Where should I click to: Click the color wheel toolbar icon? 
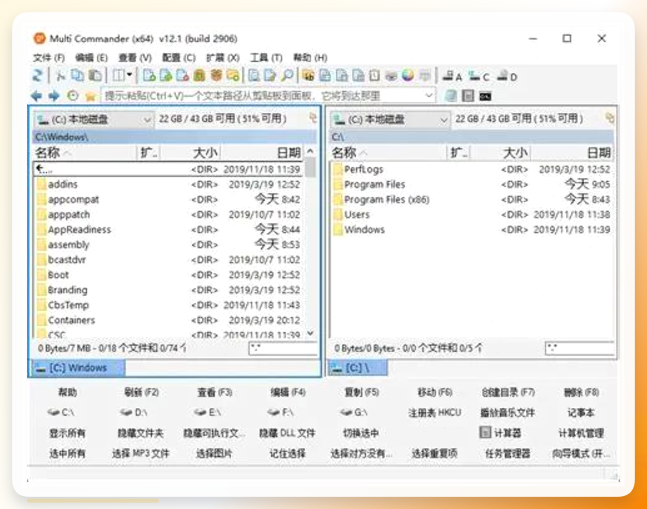[408, 75]
